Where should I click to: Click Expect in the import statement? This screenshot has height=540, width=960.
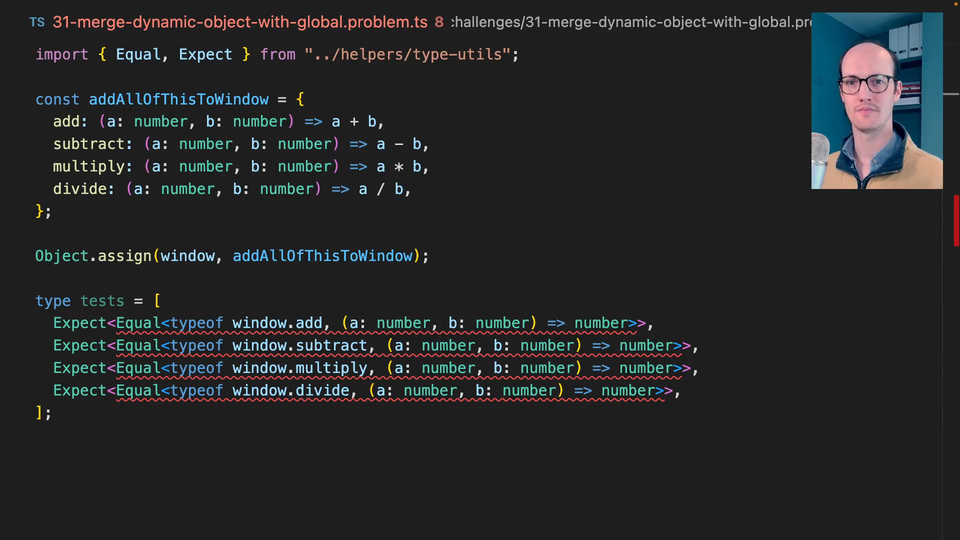click(x=205, y=54)
